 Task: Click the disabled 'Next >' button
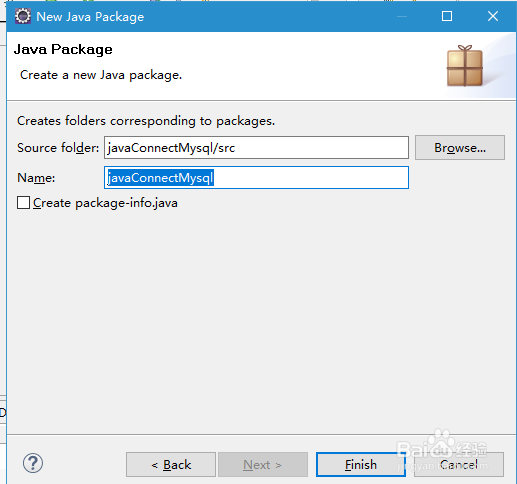[x=263, y=464]
